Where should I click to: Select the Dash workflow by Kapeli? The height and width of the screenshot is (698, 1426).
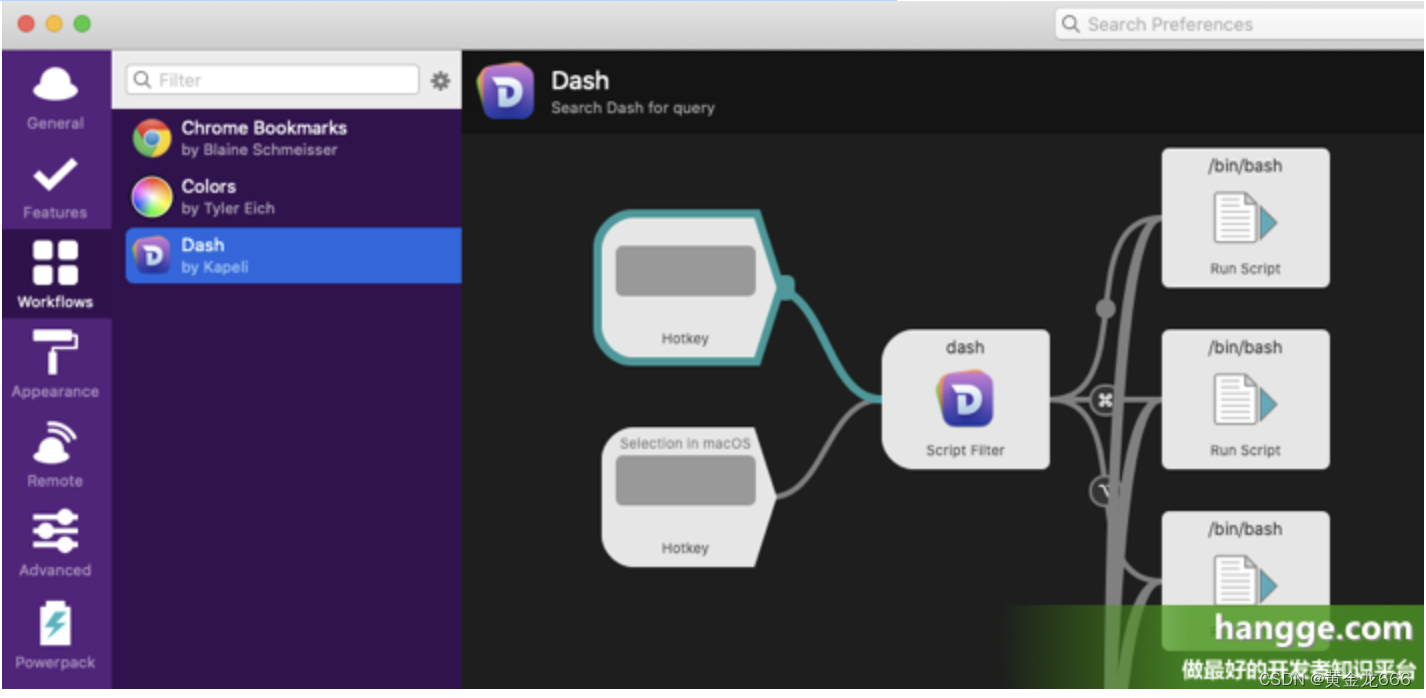(290, 255)
